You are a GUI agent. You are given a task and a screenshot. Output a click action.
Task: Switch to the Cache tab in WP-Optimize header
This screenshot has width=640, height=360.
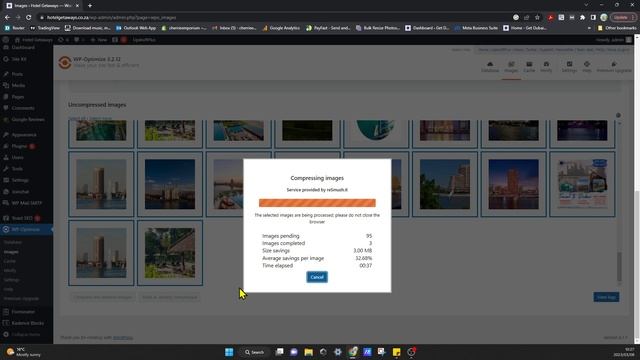coord(529,67)
